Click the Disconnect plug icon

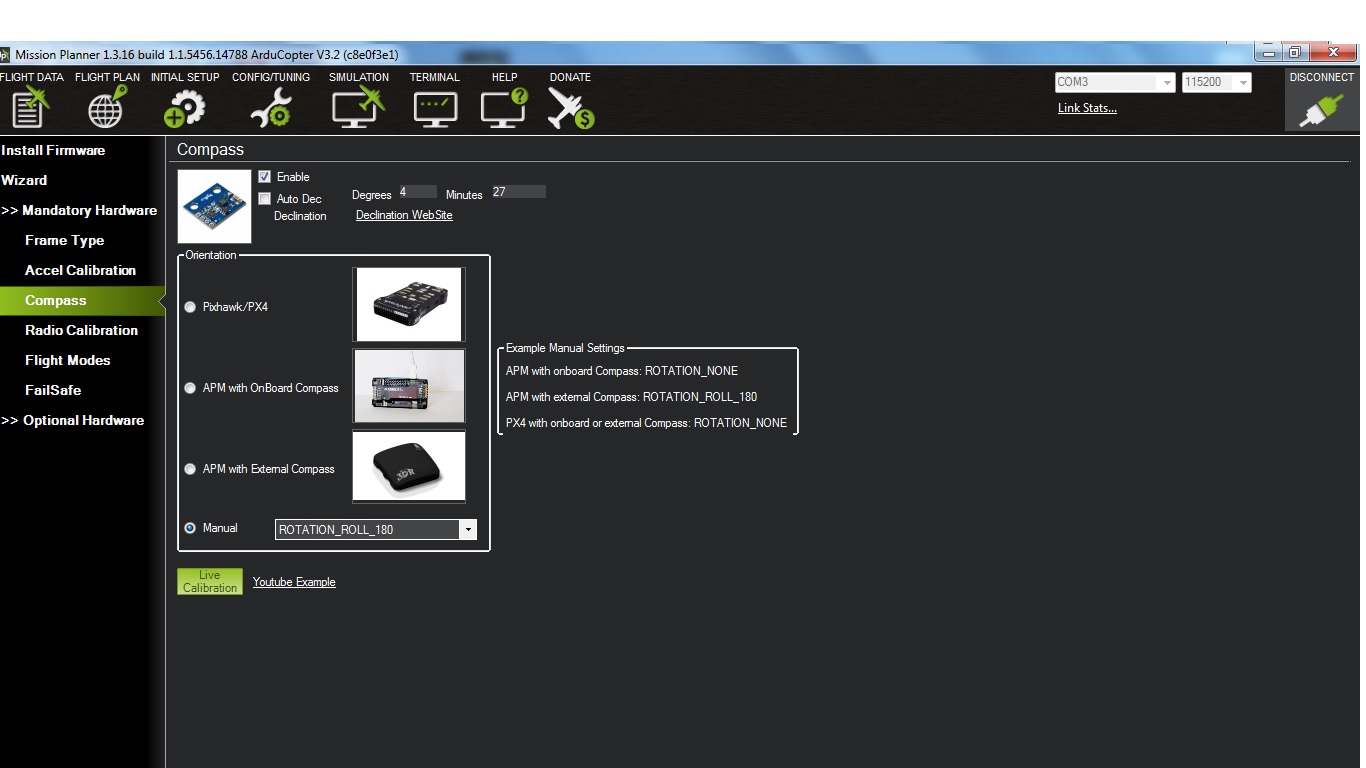(x=1321, y=110)
